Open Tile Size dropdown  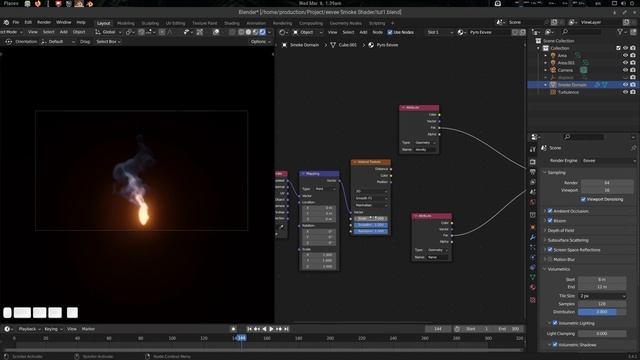602,296
